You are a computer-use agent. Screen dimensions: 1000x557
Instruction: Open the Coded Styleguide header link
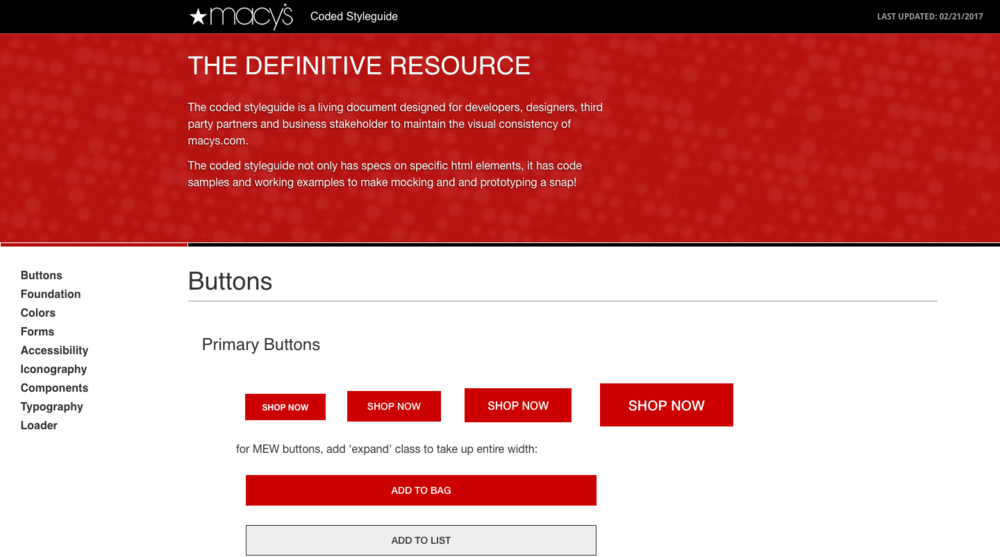[354, 17]
